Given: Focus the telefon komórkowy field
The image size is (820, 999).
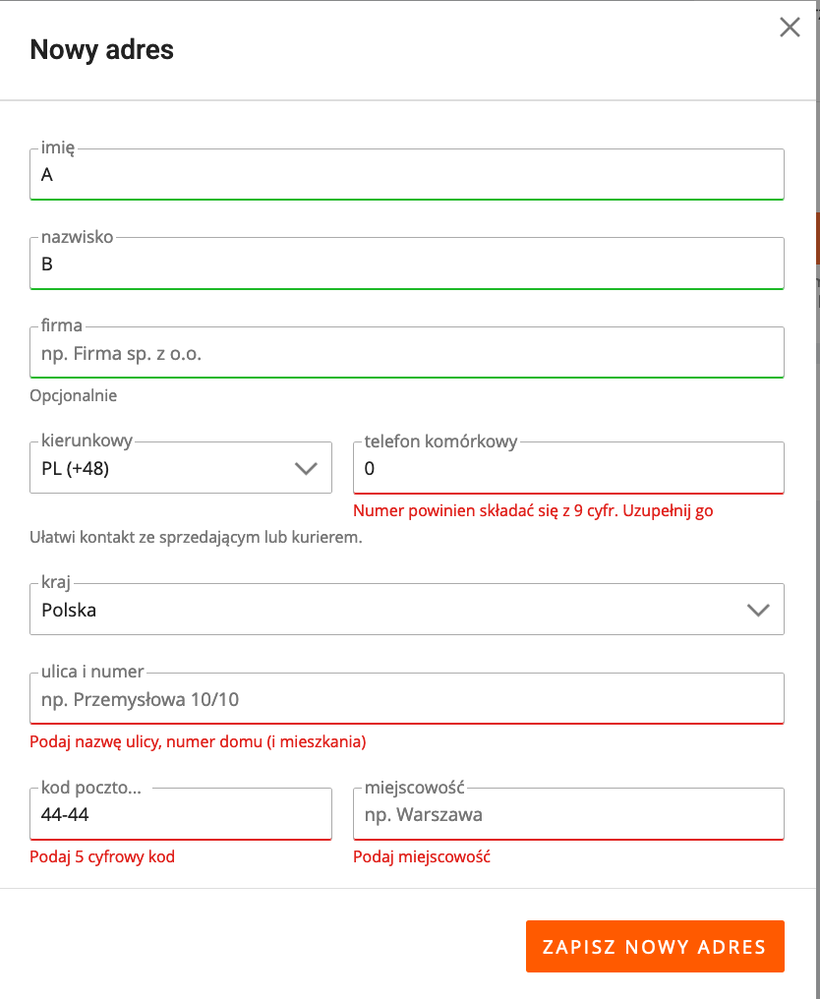Looking at the screenshot, I should pyautogui.click(x=568, y=468).
